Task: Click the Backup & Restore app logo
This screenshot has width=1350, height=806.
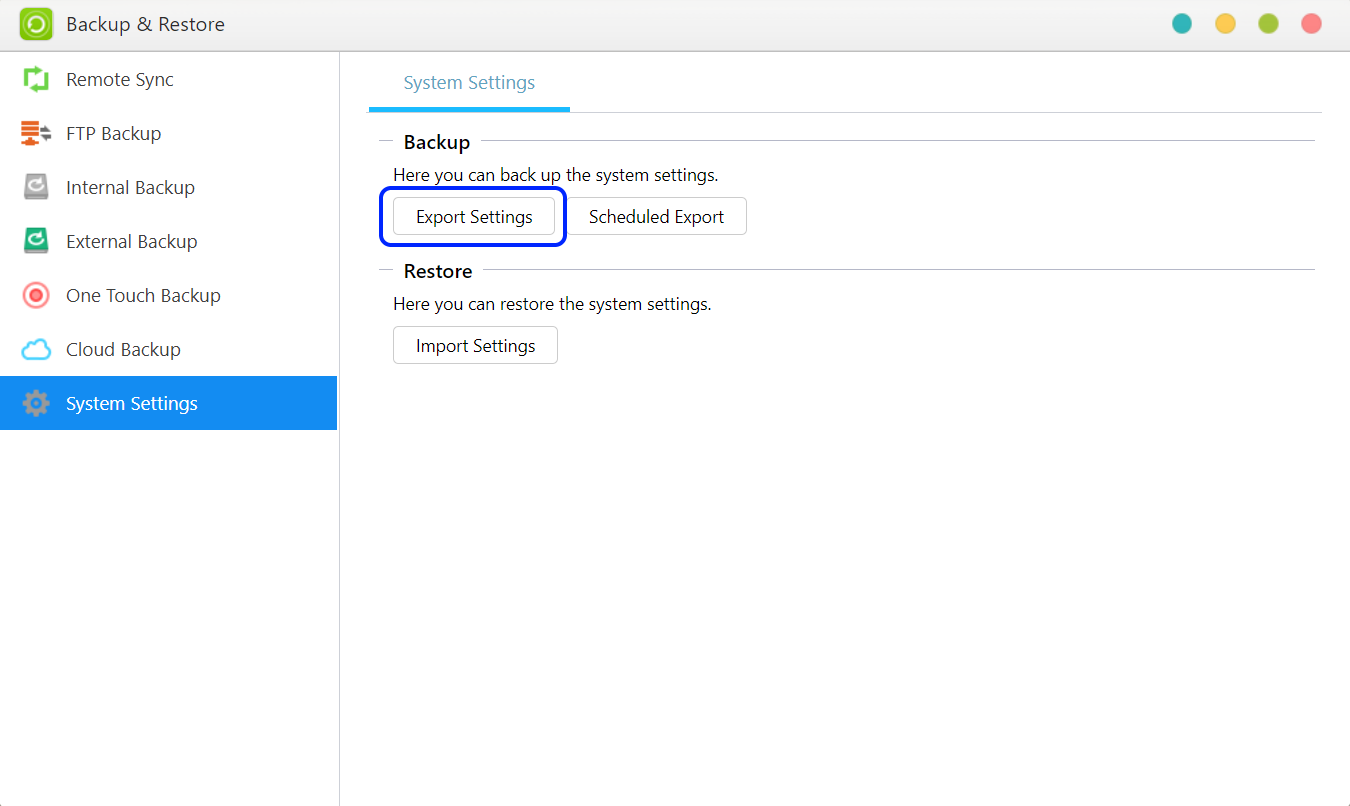Action: 36,24
